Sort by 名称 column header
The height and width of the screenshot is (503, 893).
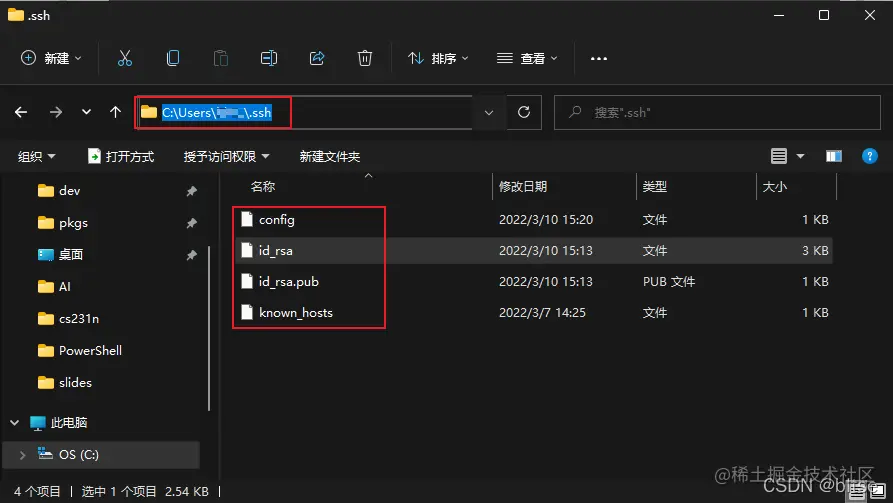click(263, 186)
